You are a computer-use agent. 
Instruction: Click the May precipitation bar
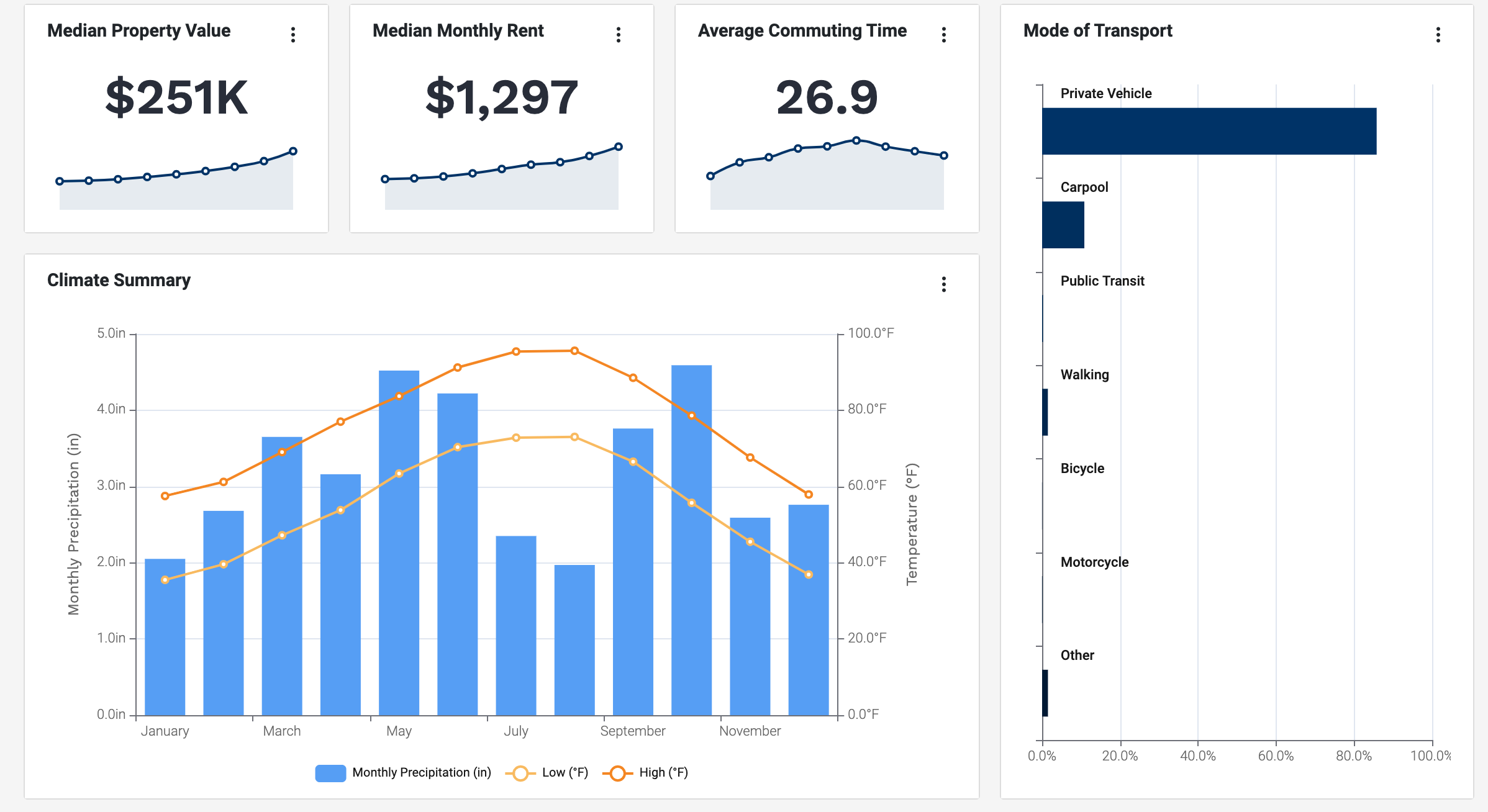(x=399, y=559)
